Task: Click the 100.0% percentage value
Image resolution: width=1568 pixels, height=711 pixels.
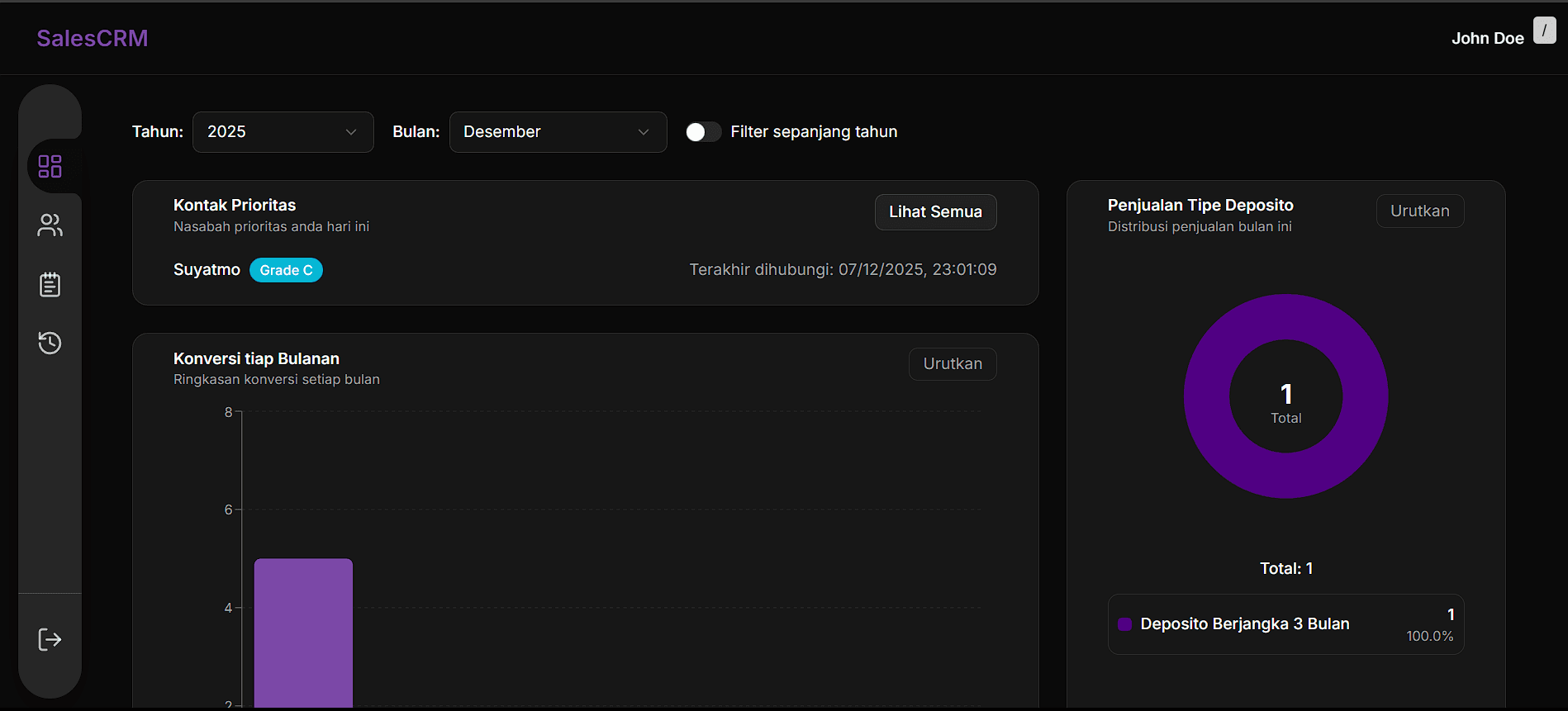Action: point(1429,636)
